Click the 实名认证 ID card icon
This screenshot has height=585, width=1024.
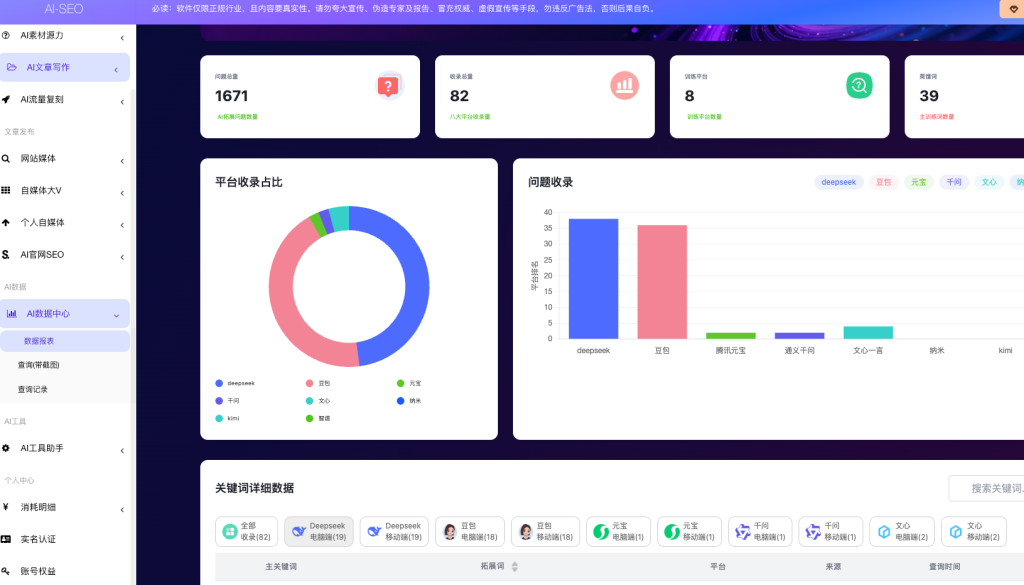7,539
